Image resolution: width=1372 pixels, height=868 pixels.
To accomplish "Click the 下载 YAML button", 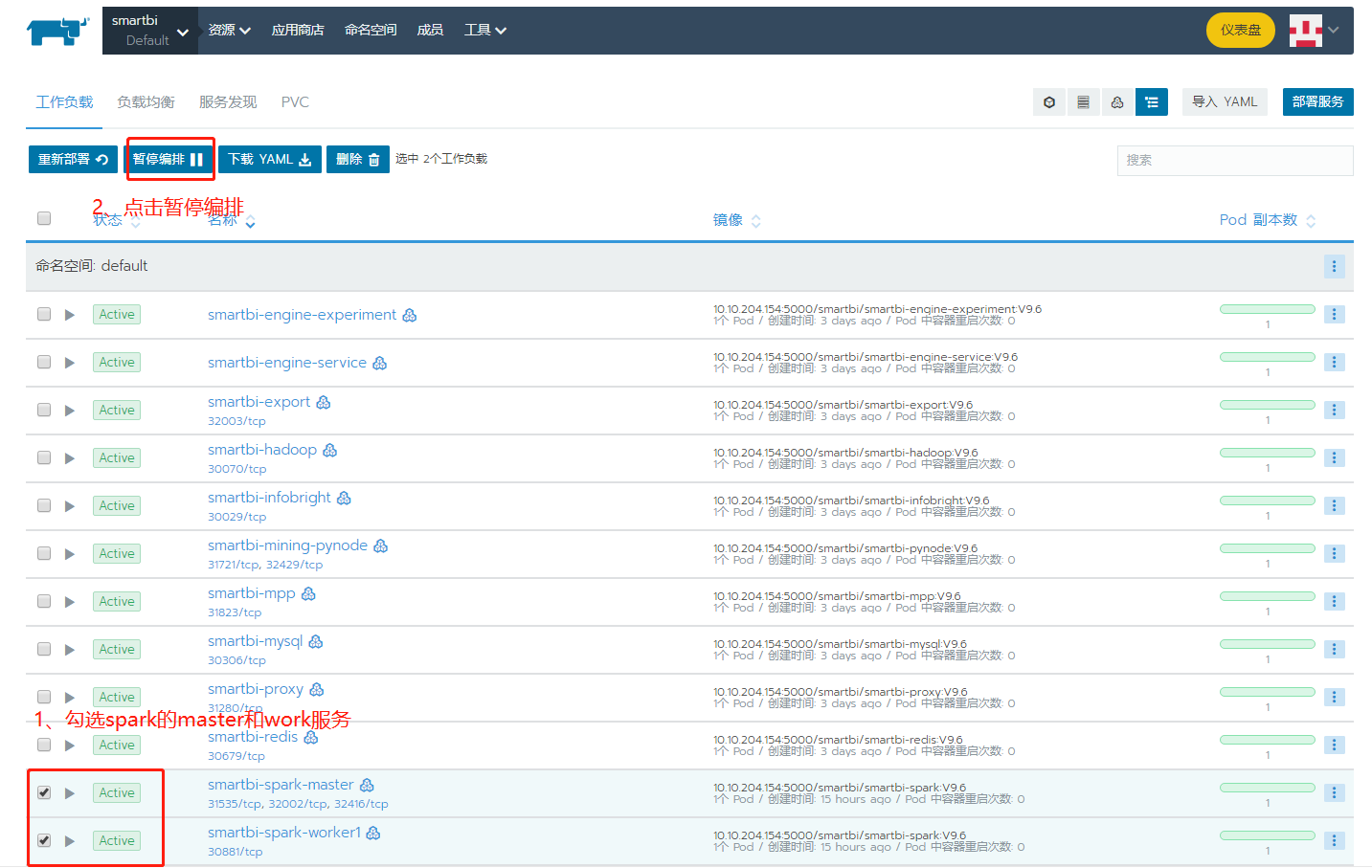I will tap(270, 159).
